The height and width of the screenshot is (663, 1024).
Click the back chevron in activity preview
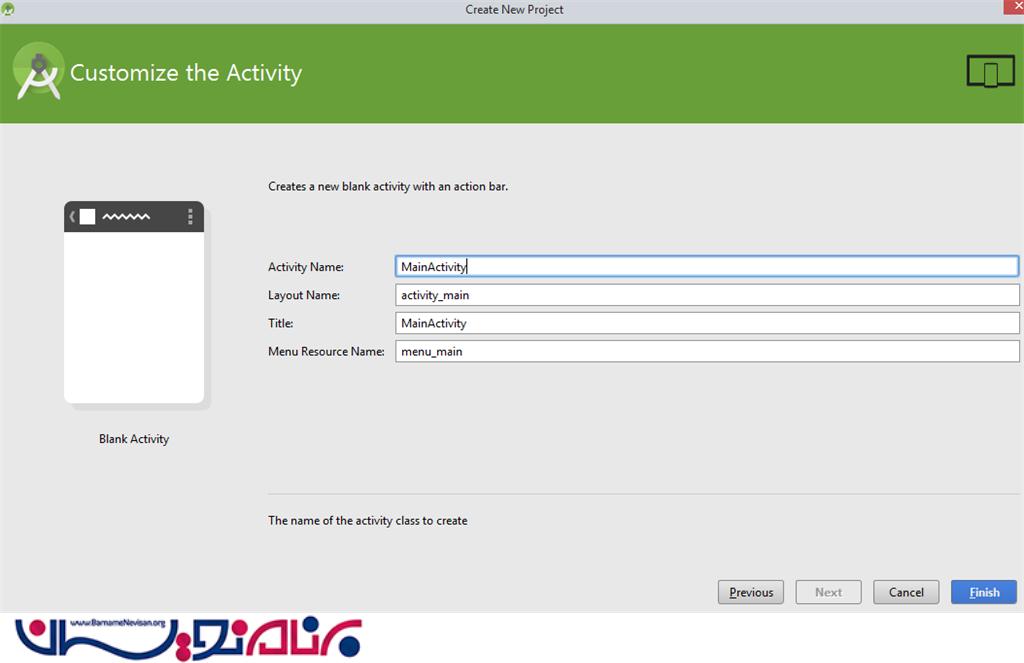pos(72,216)
